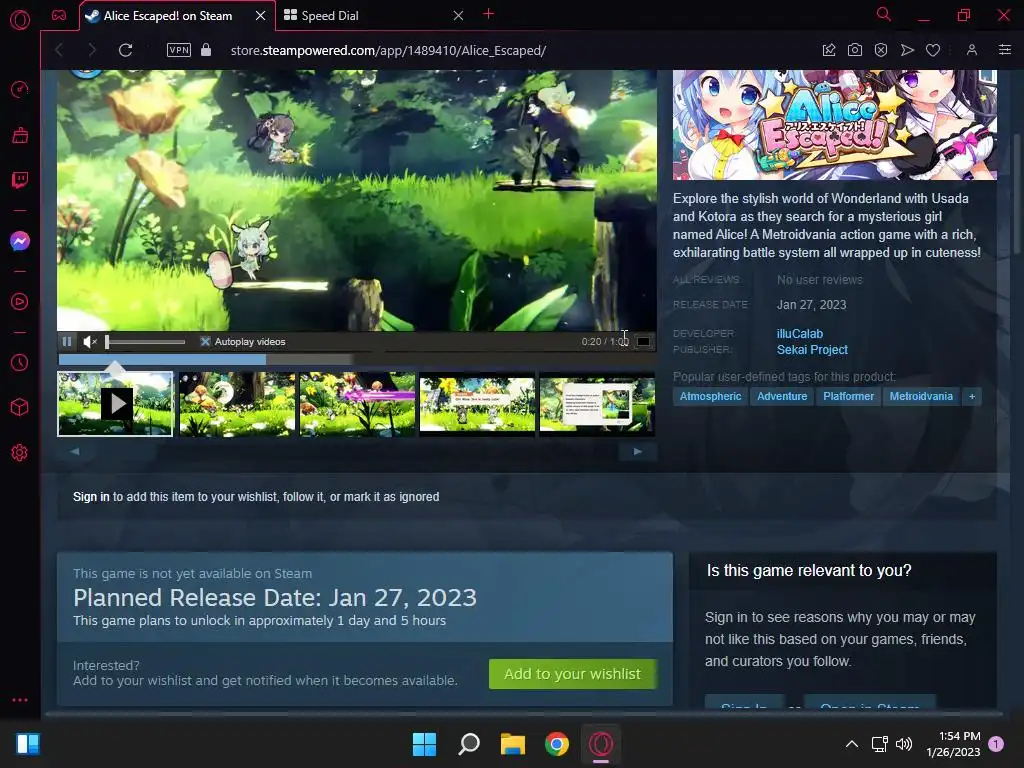Screen dimensions: 1024x768
Task: Go forward to the next page
Action: [x=91, y=50]
